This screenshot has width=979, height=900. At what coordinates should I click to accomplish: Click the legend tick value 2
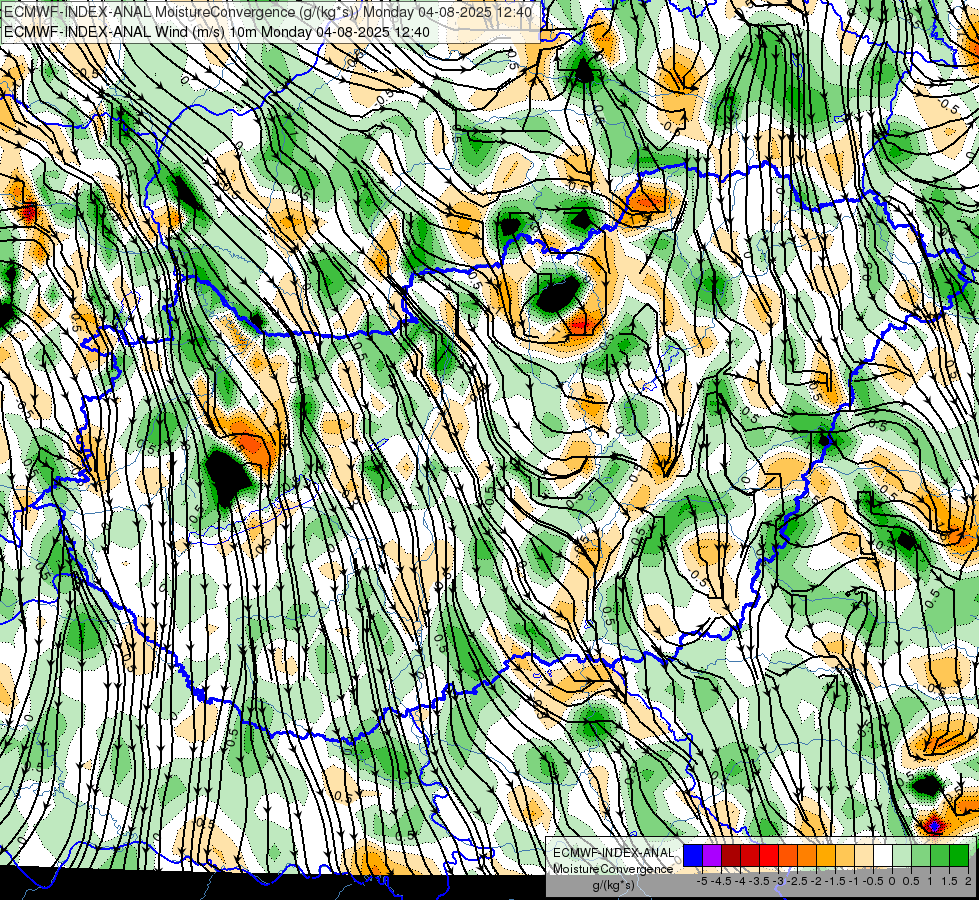click(x=968, y=881)
